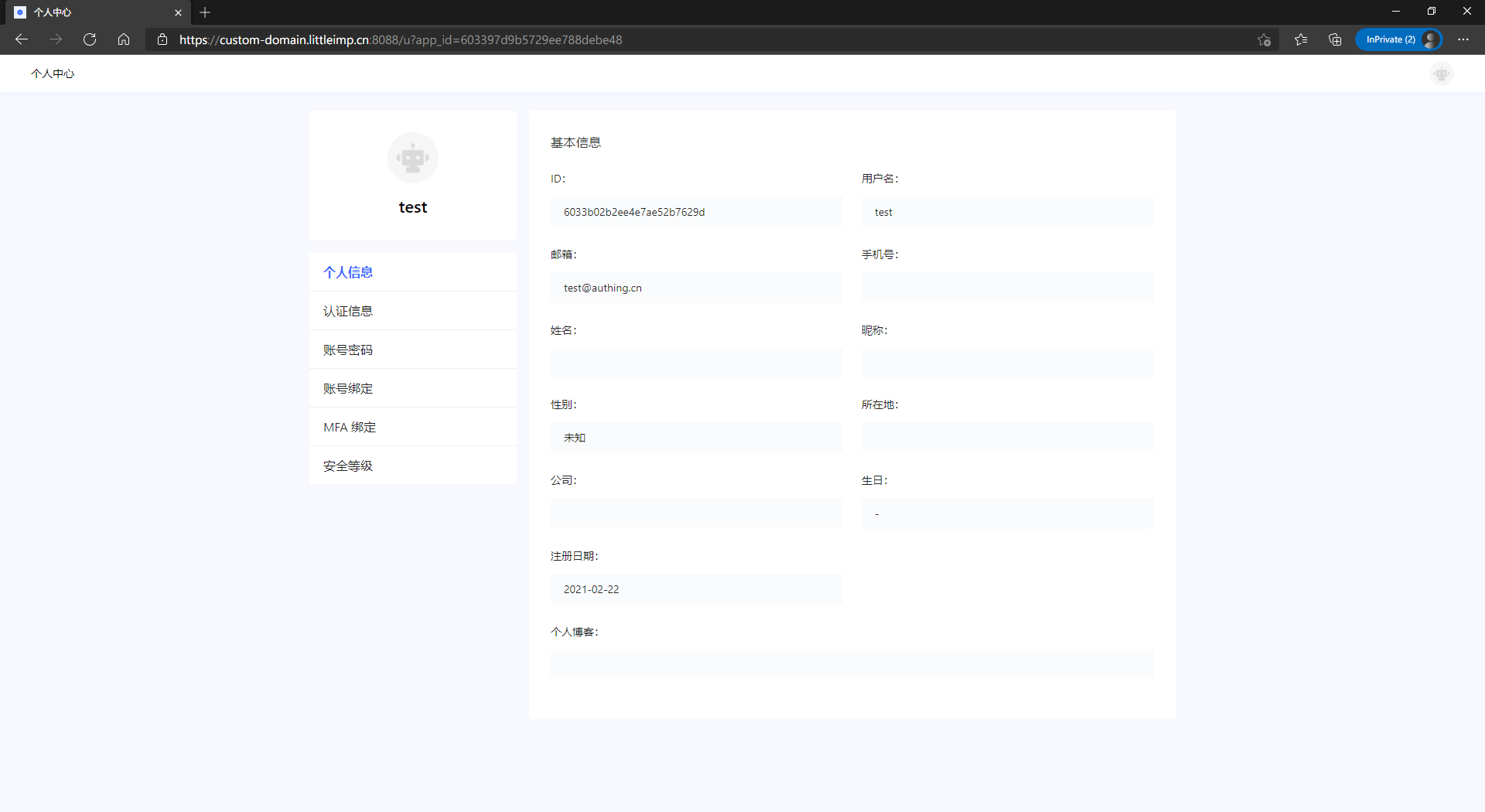Click the empty 手机号 input field
This screenshot has width=1485, height=812.
(x=1007, y=287)
